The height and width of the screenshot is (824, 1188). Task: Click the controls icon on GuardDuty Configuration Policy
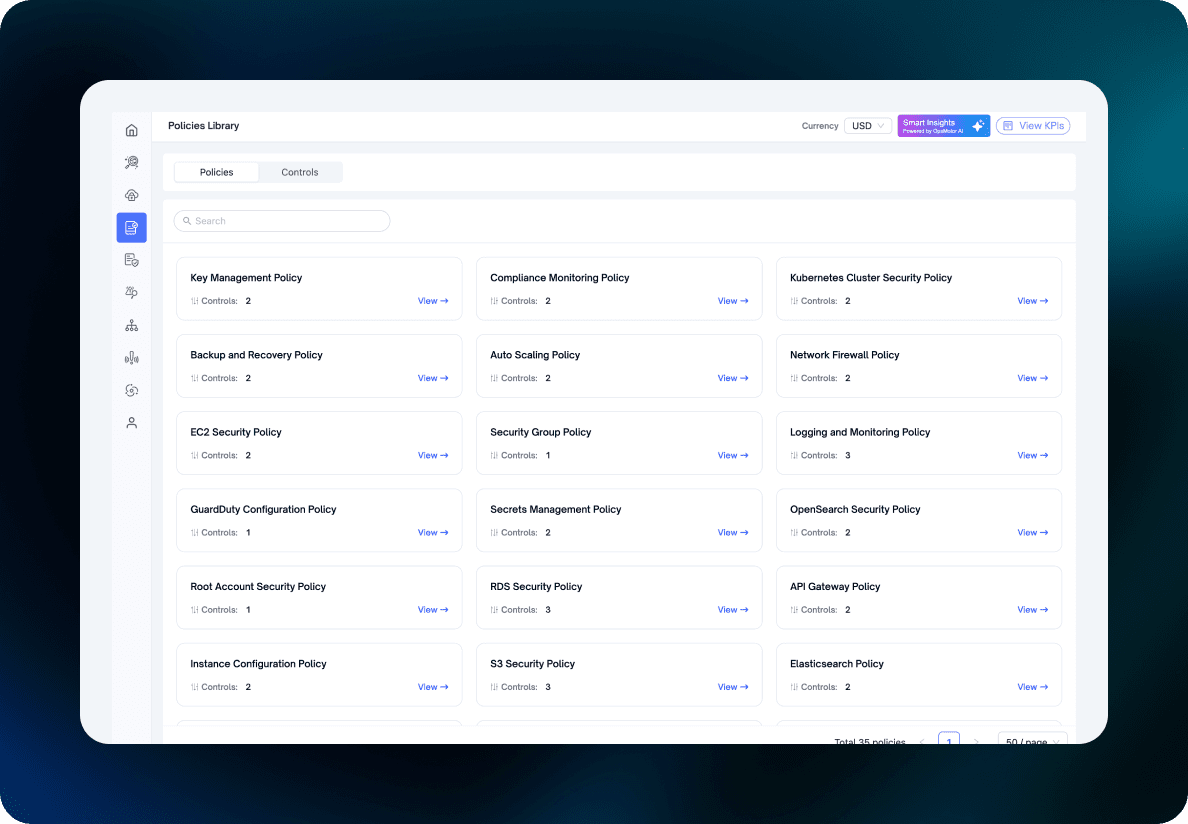click(x=195, y=533)
